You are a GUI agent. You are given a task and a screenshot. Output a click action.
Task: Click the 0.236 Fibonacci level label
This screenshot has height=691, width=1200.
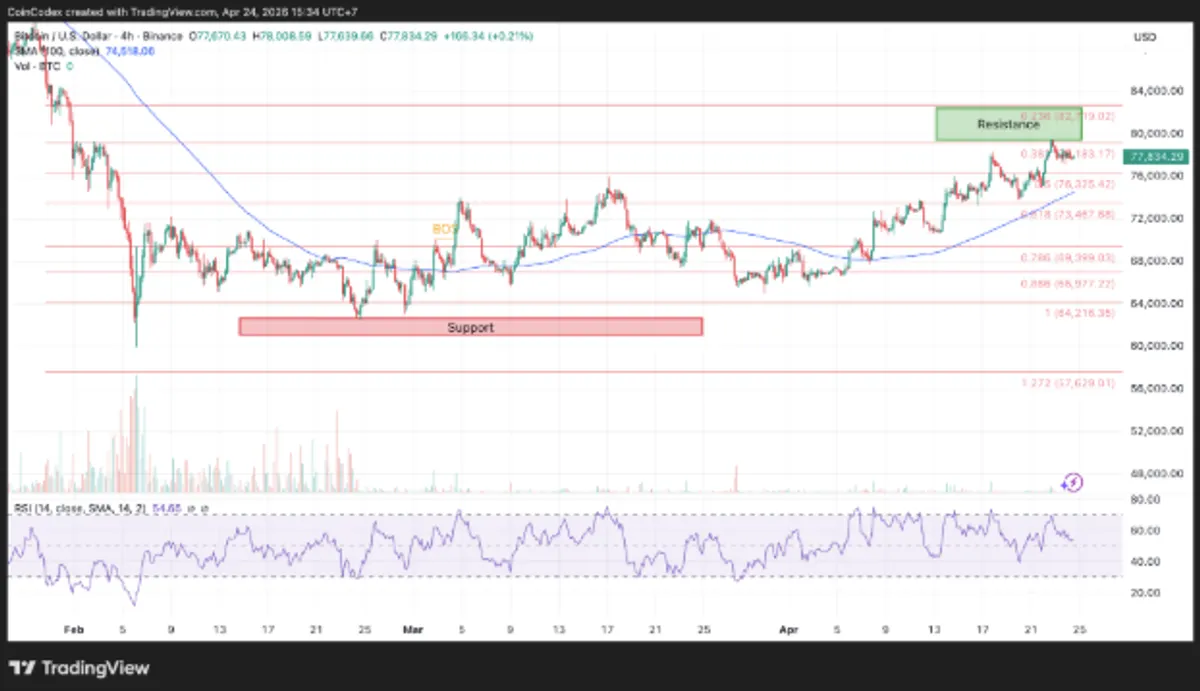(1067, 116)
